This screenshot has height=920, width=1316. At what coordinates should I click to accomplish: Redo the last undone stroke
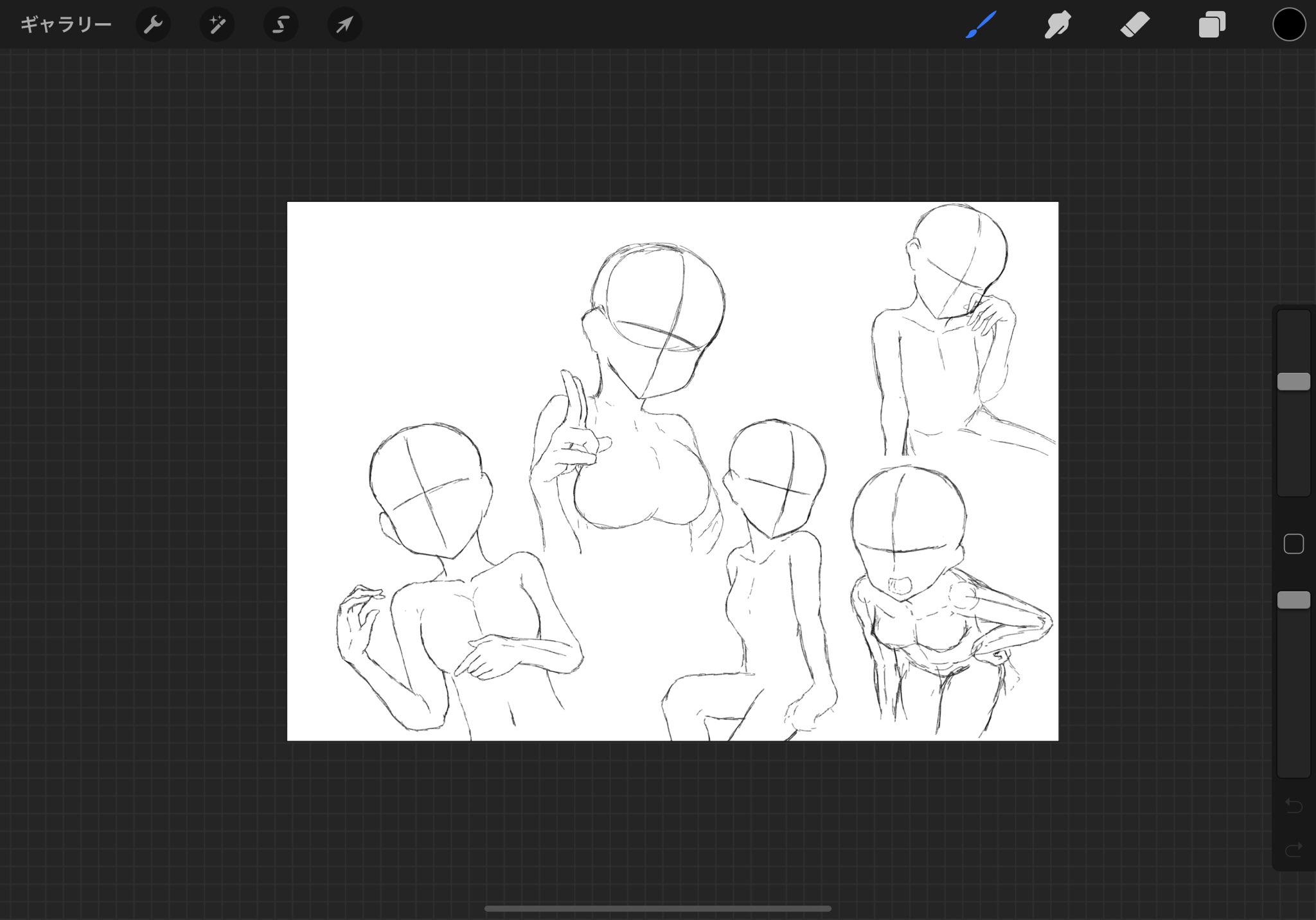tap(1293, 849)
